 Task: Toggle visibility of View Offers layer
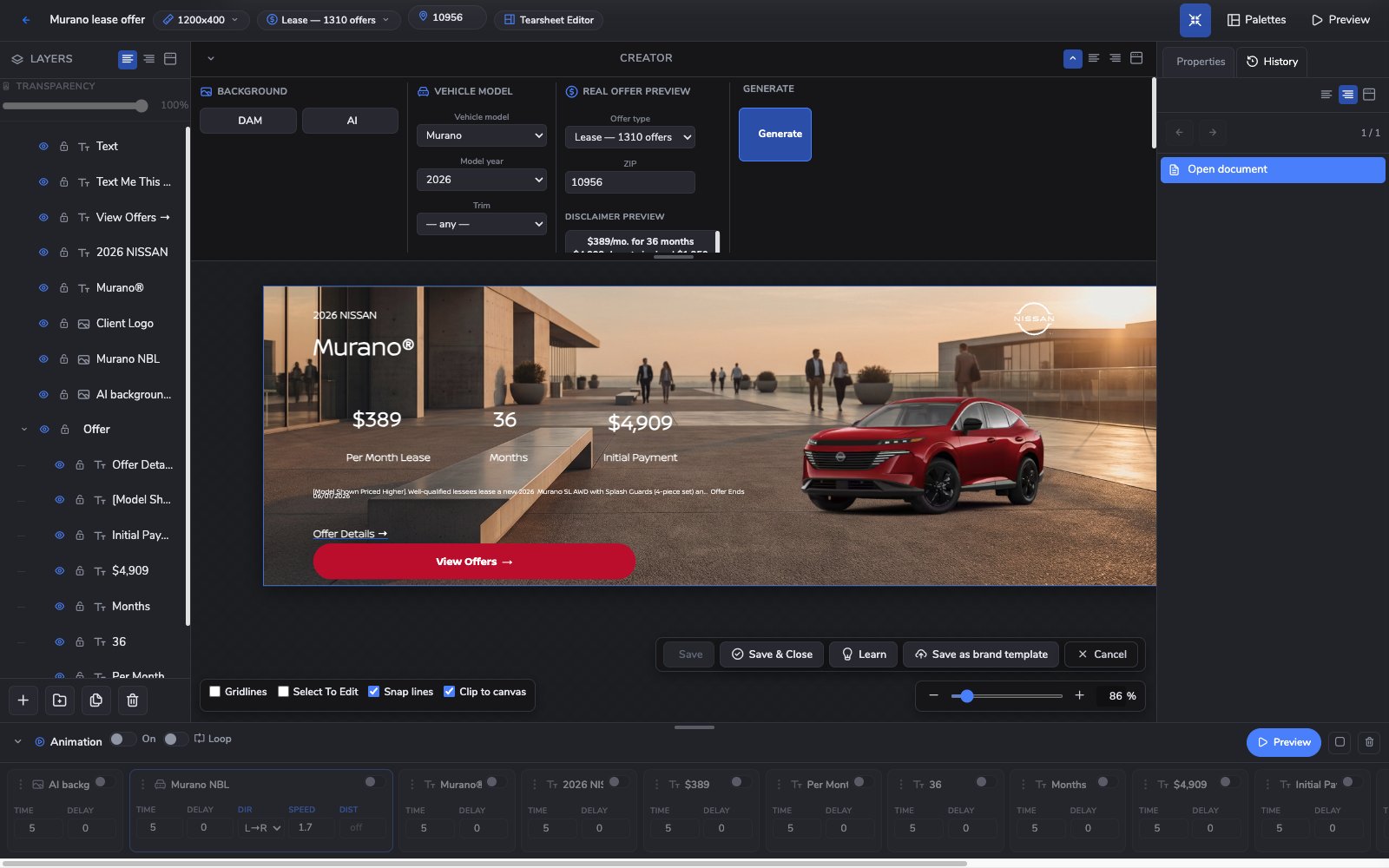43,218
